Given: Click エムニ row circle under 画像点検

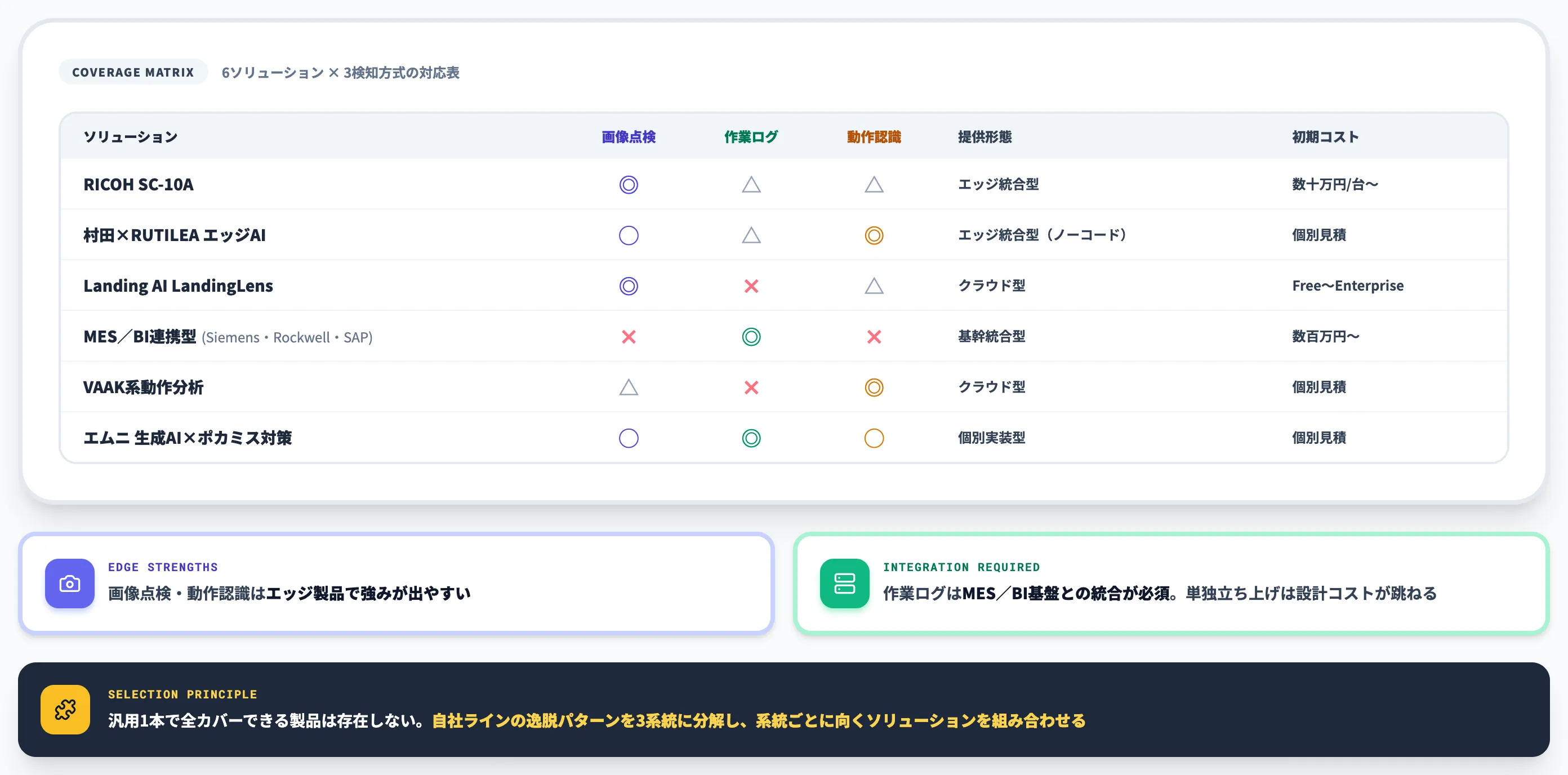Looking at the screenshot, I should click(628, 438).
